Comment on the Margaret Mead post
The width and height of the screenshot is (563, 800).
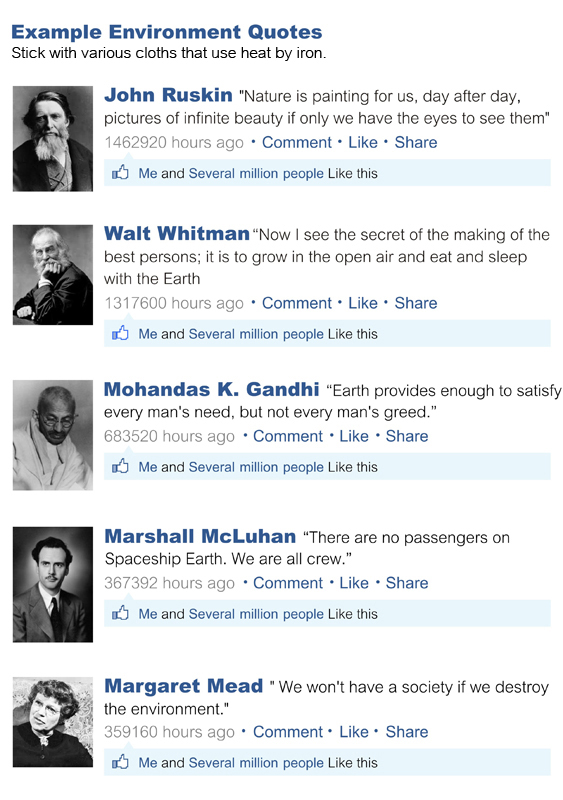pos(288,732)
